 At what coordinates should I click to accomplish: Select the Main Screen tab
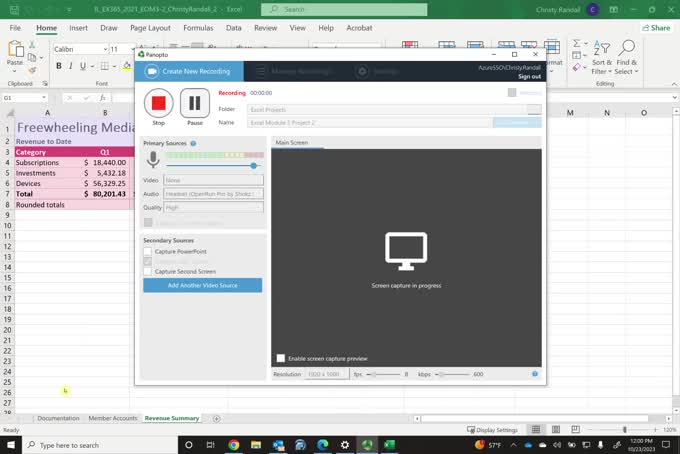tap(292, 143)
